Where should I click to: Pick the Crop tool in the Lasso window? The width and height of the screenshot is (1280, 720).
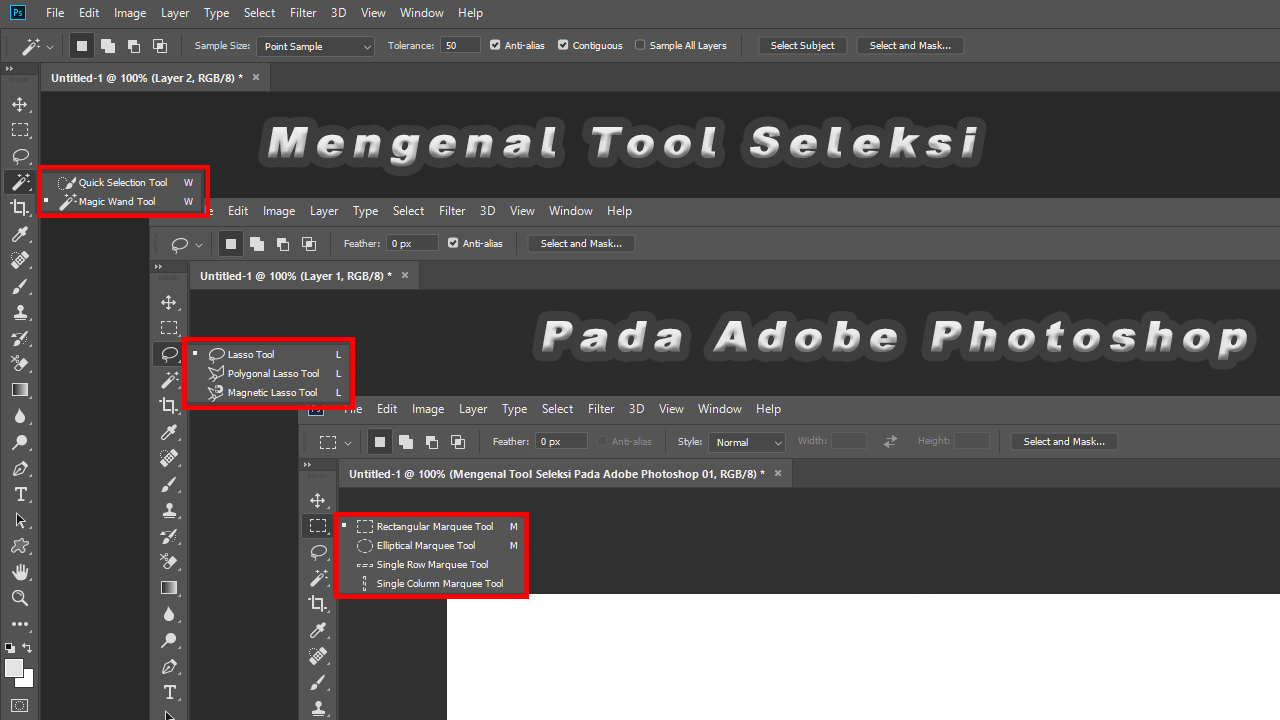[x=169, y=406]
